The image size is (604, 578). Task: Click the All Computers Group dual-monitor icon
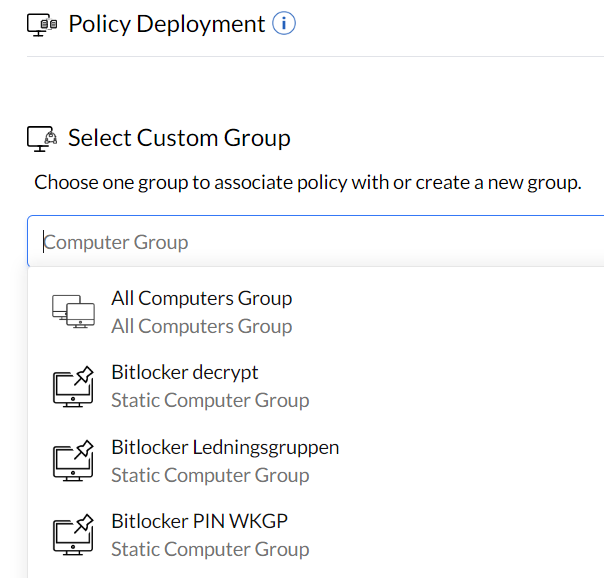(73, 312)
